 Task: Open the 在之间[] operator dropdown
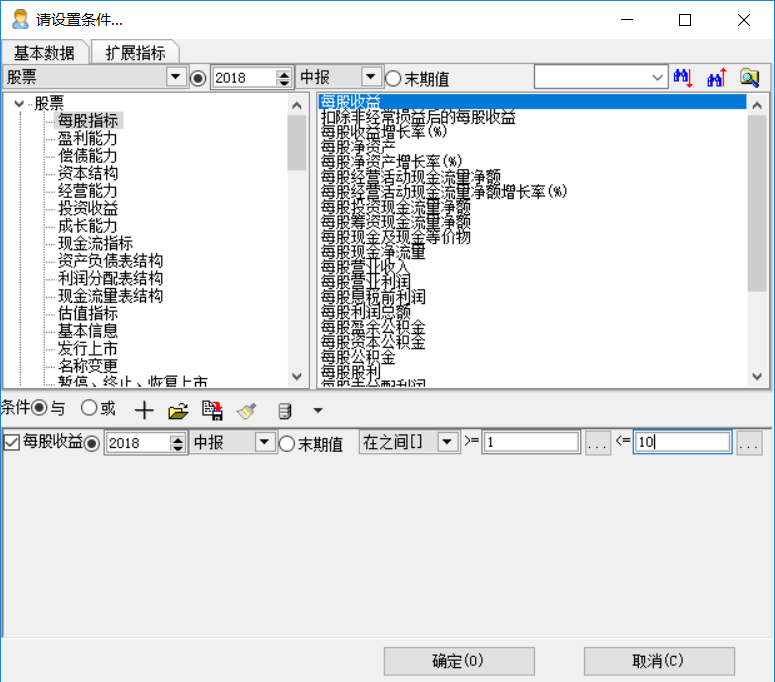[447, 442]
